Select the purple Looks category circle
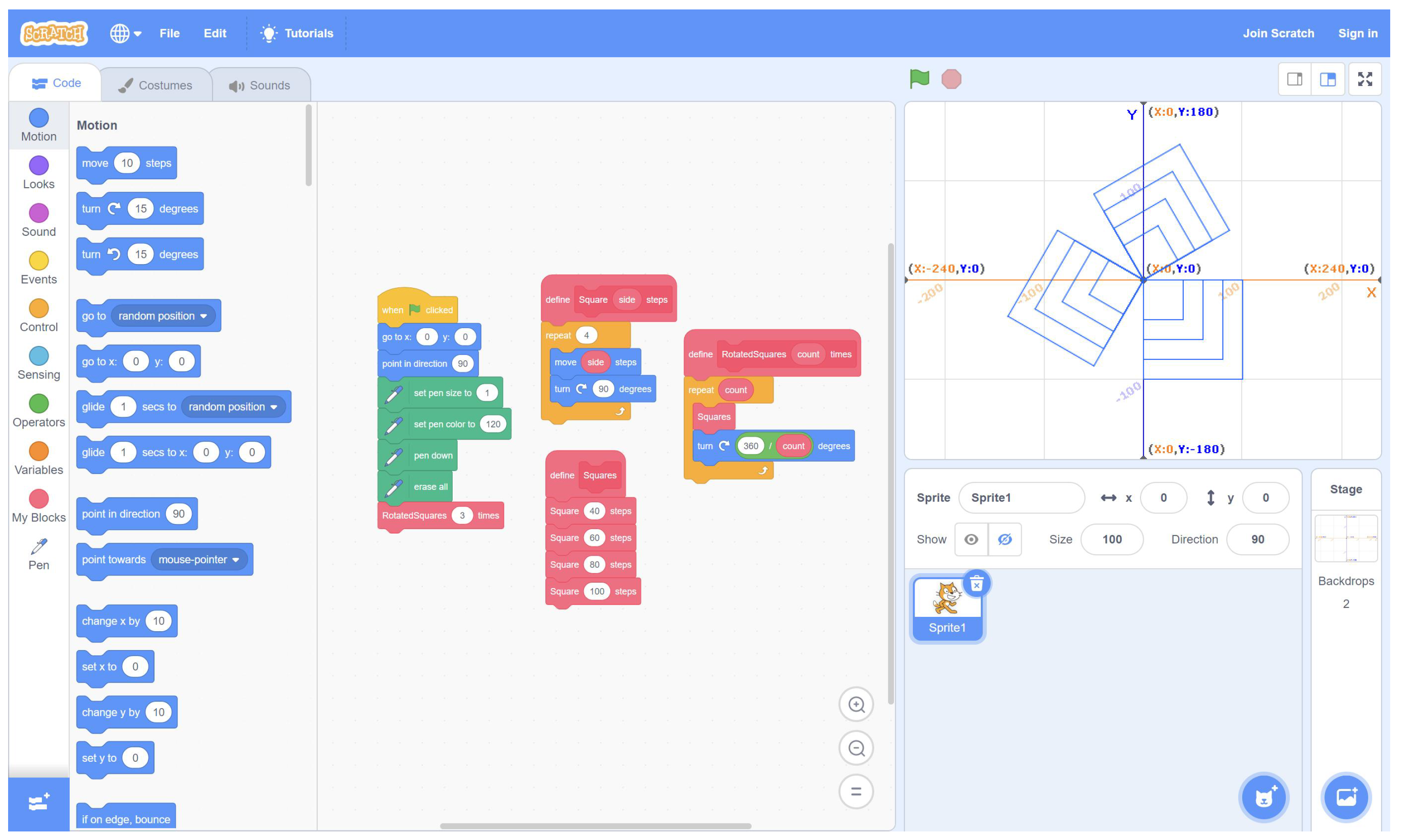 click(x=39, y=166)
